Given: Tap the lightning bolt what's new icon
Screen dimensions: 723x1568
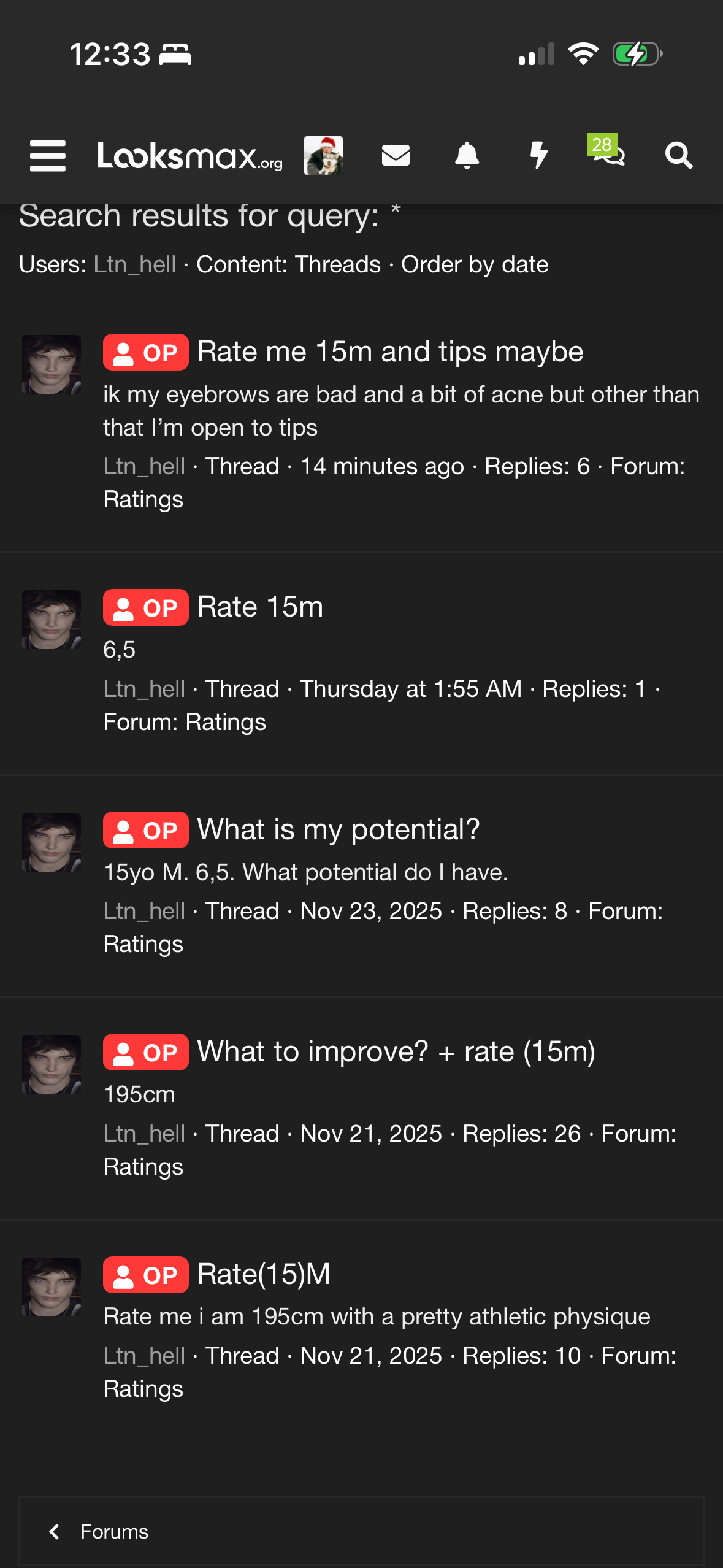Looking at the screenshot, I should pos(538,155).
